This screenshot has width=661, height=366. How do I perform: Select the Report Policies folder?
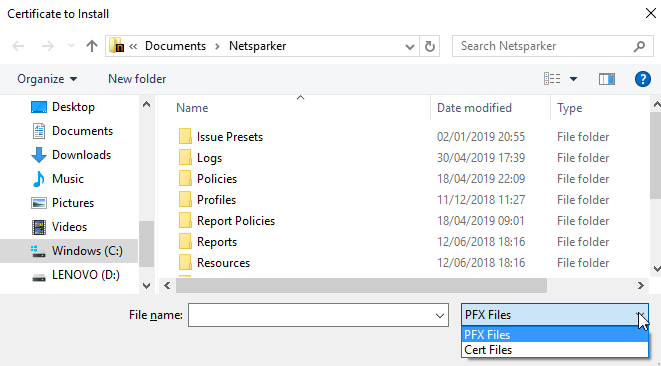pyautogui.click(x=236, y=221)
